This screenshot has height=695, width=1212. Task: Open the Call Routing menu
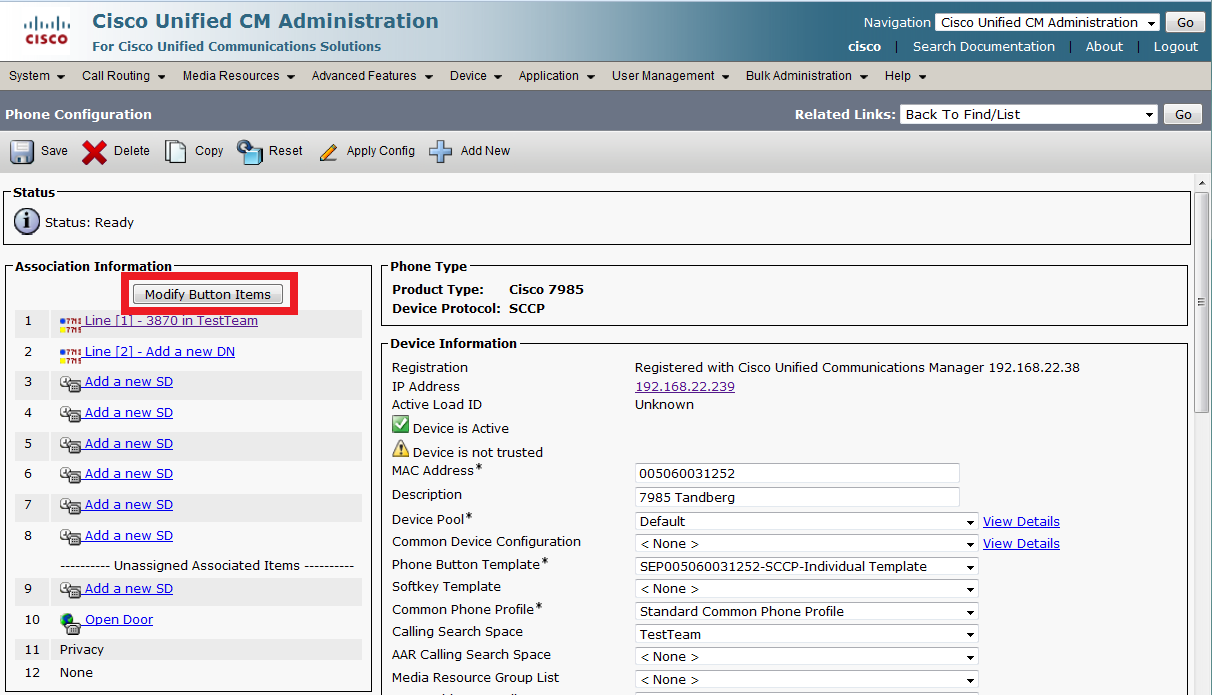point(122,76)
